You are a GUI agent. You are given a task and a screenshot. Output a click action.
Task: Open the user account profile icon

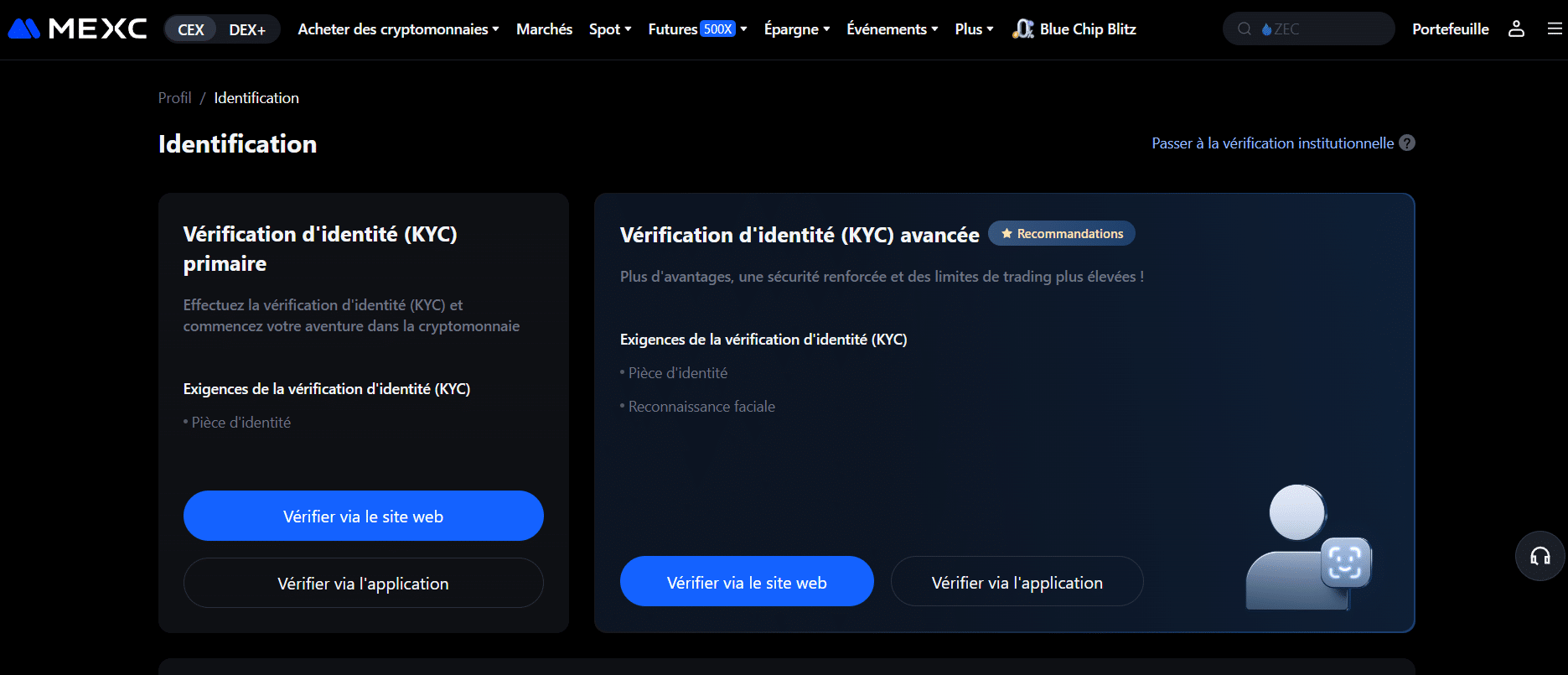pyautogui.click(x=1516, y=29)
